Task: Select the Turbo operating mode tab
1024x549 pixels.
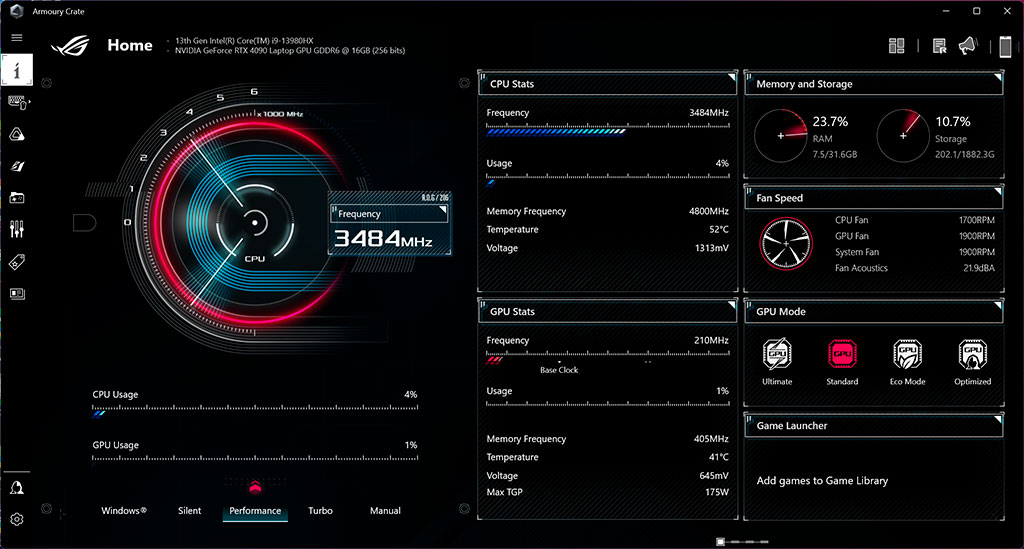Action: (320, 511)
